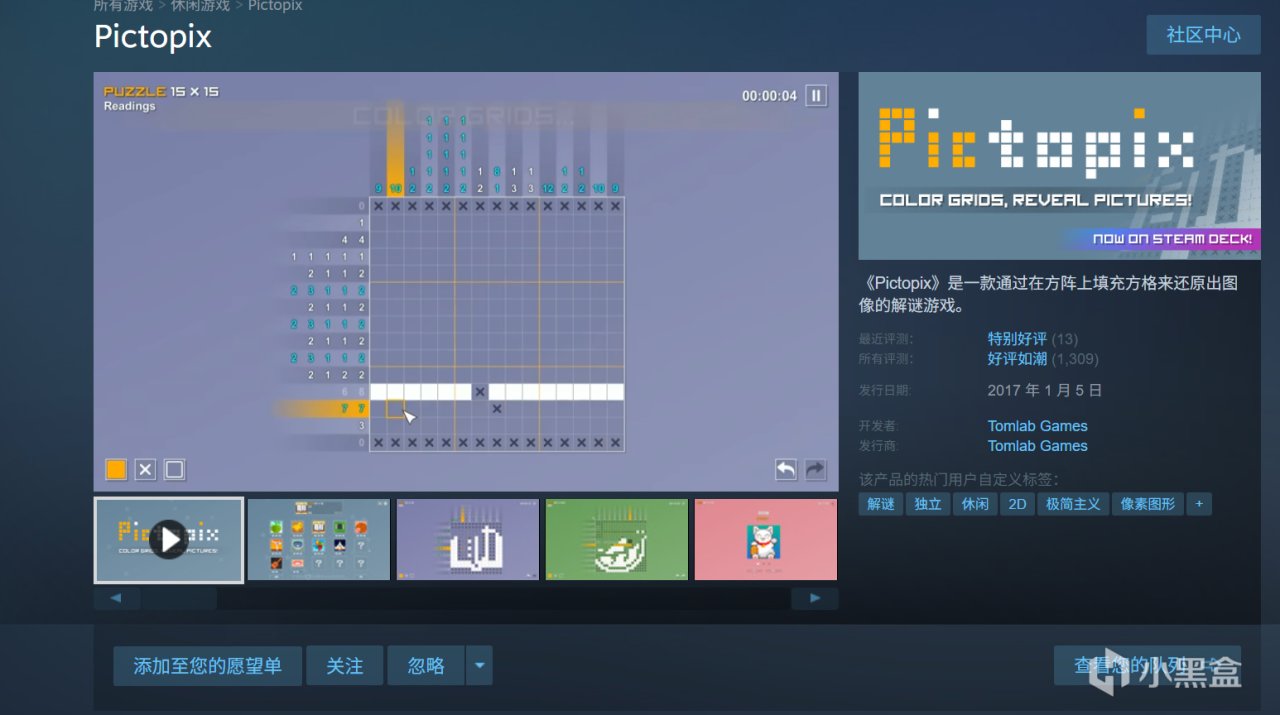1280x715 pixels.
Task: Open the 特别好评 recent reviews link
Action: pyautogui.click(x=1017, y=339)
